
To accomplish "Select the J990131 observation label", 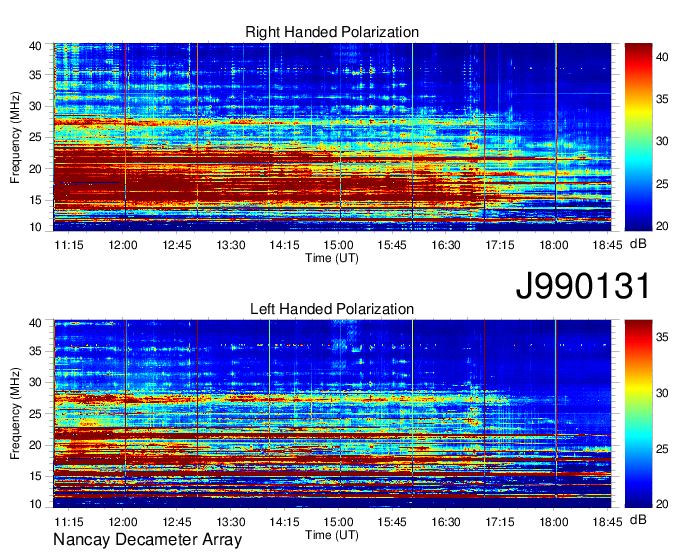I will click(583, 286).
